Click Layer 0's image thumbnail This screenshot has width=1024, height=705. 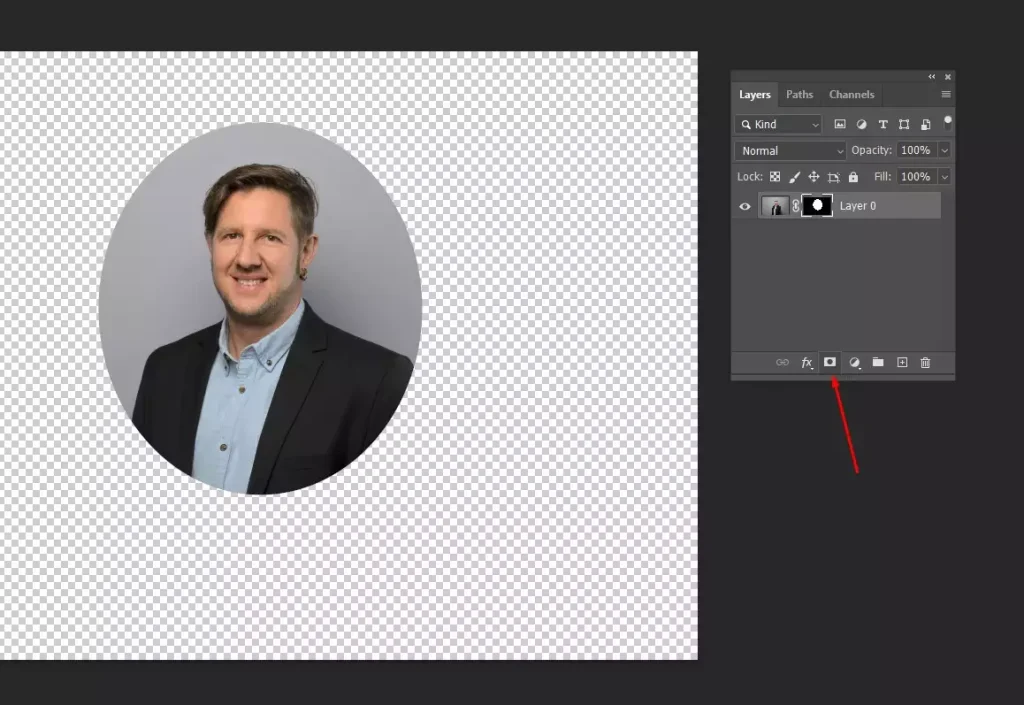tap(776, 206)
